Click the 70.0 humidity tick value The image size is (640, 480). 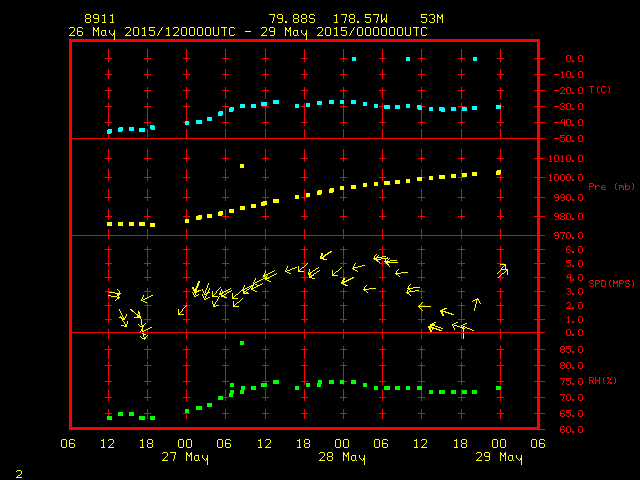click(571, 398)
